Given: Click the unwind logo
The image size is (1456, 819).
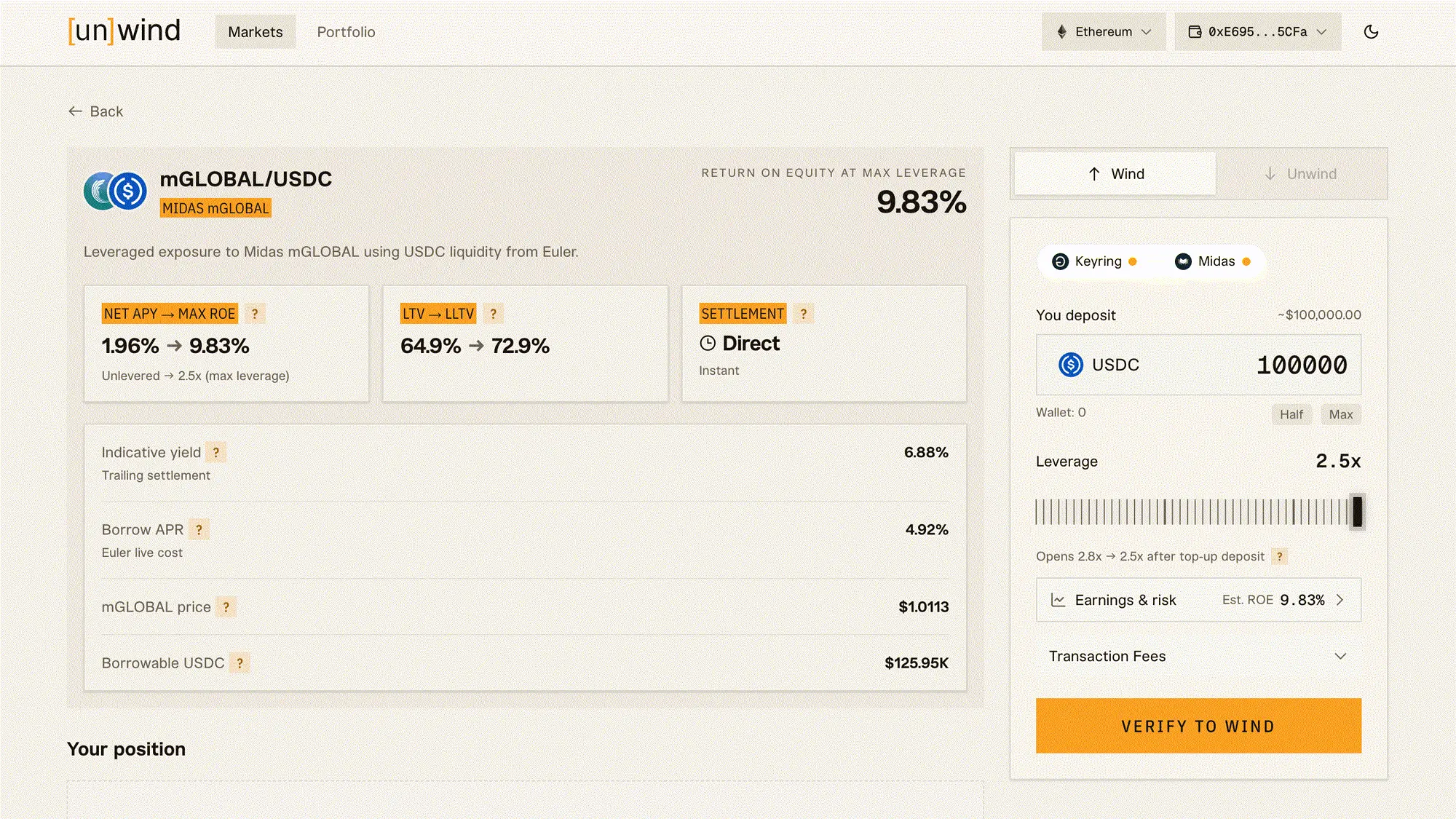Looking at the screenshot, I should [124, 31].
